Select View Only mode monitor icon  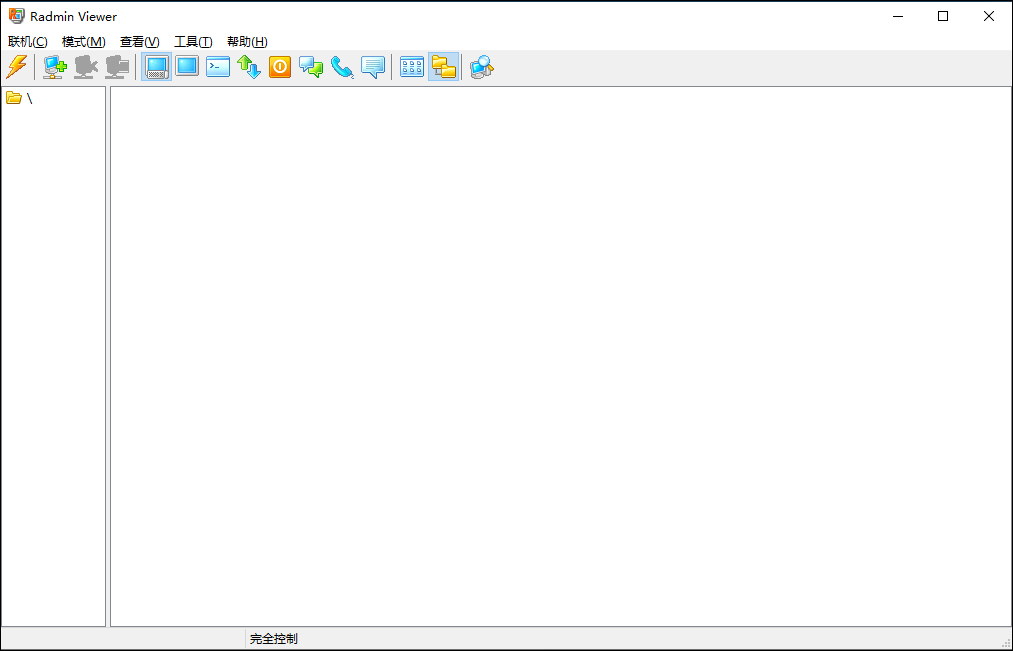coord(187,67)
